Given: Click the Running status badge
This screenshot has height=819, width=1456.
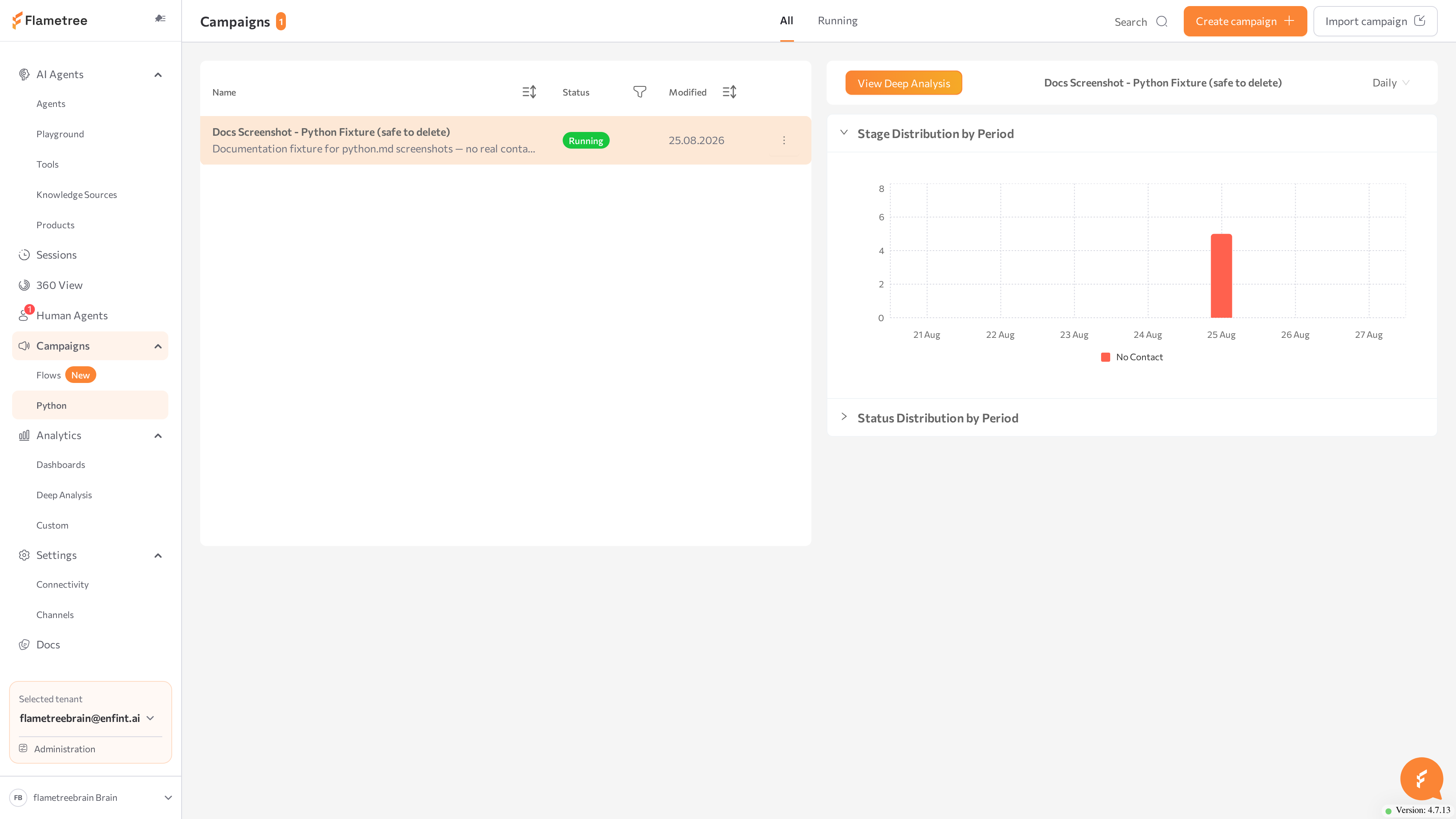Looking at the screenshot, I should (x=585, y=140).
